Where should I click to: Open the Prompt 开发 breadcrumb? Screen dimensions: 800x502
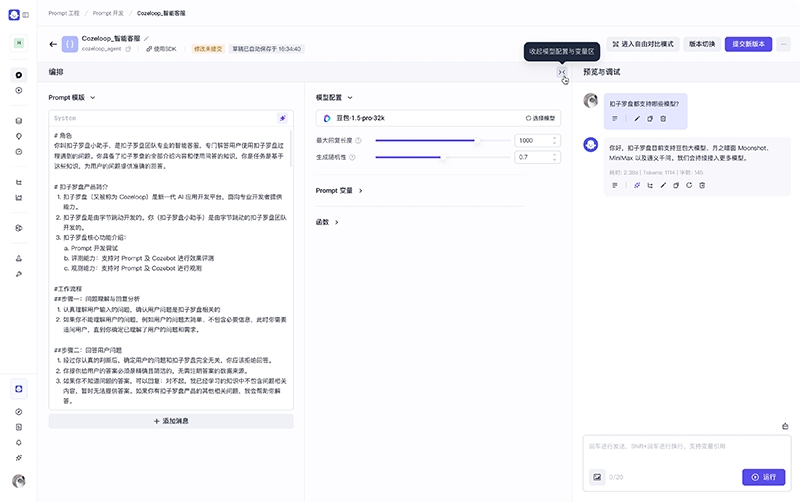click(x=108, y=13)
